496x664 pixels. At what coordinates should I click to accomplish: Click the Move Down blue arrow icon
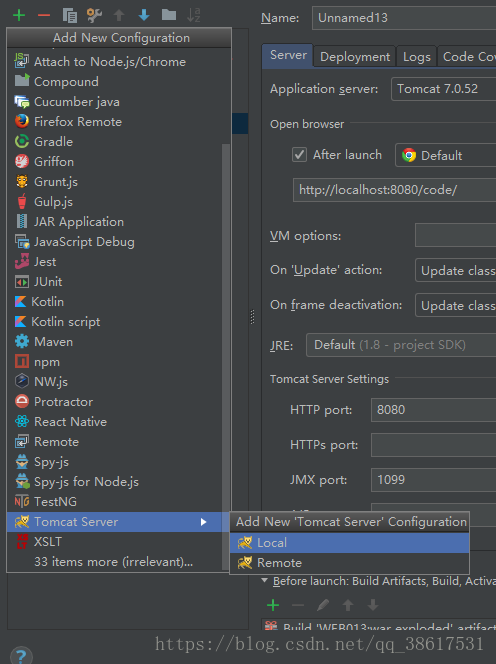point(144,16)
